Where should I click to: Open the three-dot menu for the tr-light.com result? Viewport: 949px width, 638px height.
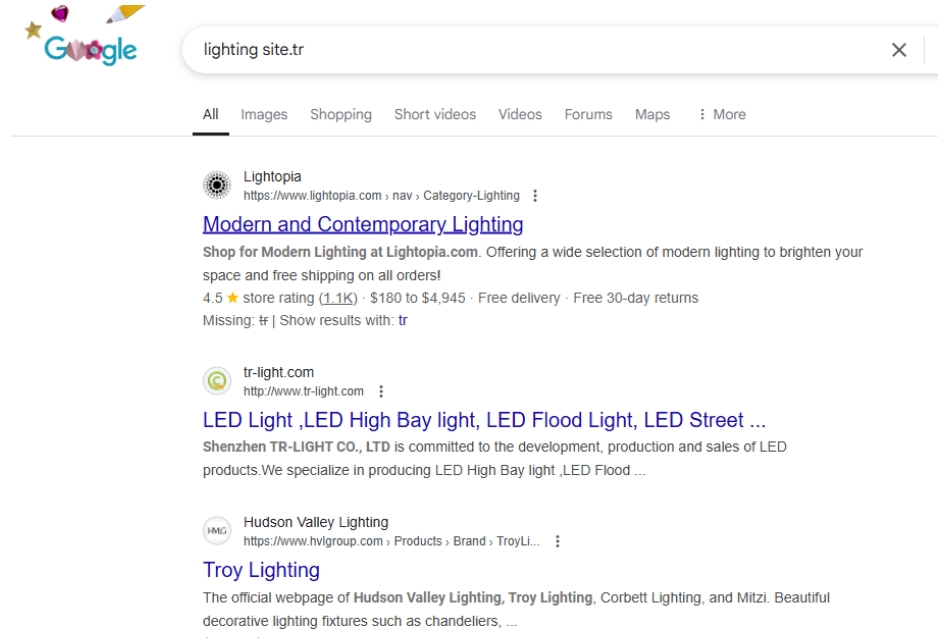tap(381, 392)
